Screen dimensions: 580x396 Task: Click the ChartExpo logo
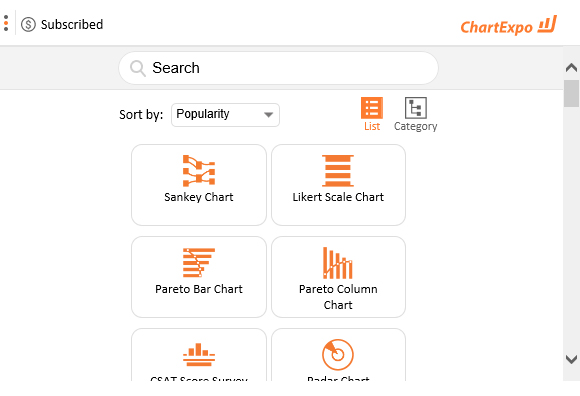[x=509, y=26]
